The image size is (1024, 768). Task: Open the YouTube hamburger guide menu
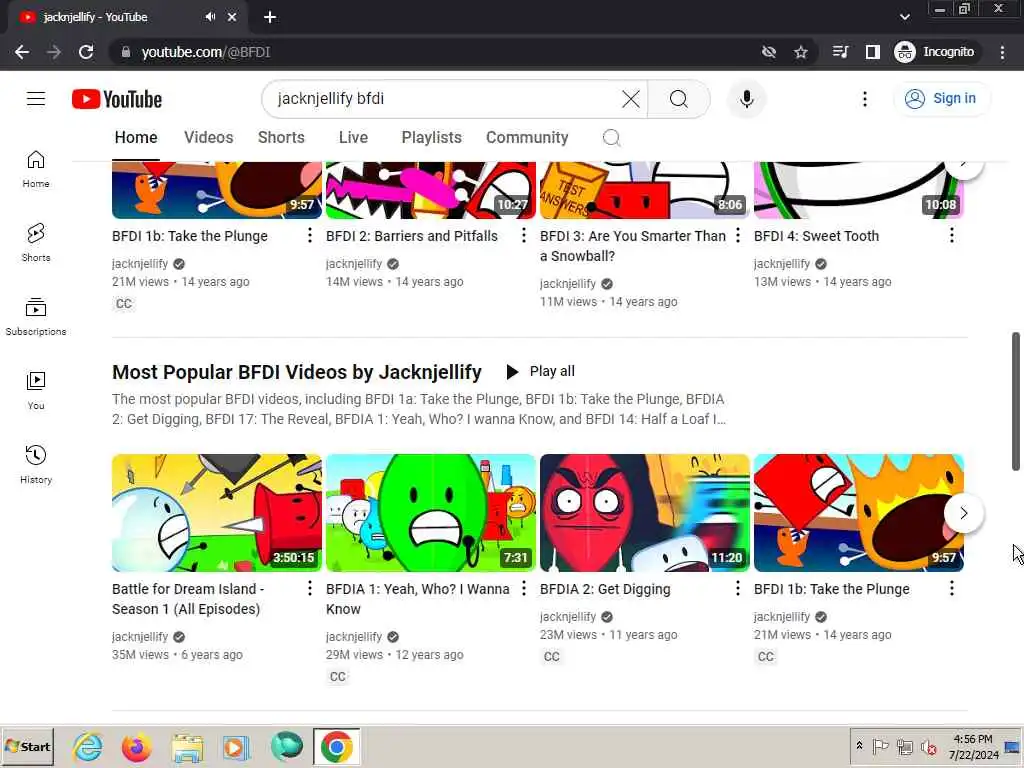(36, 99)
